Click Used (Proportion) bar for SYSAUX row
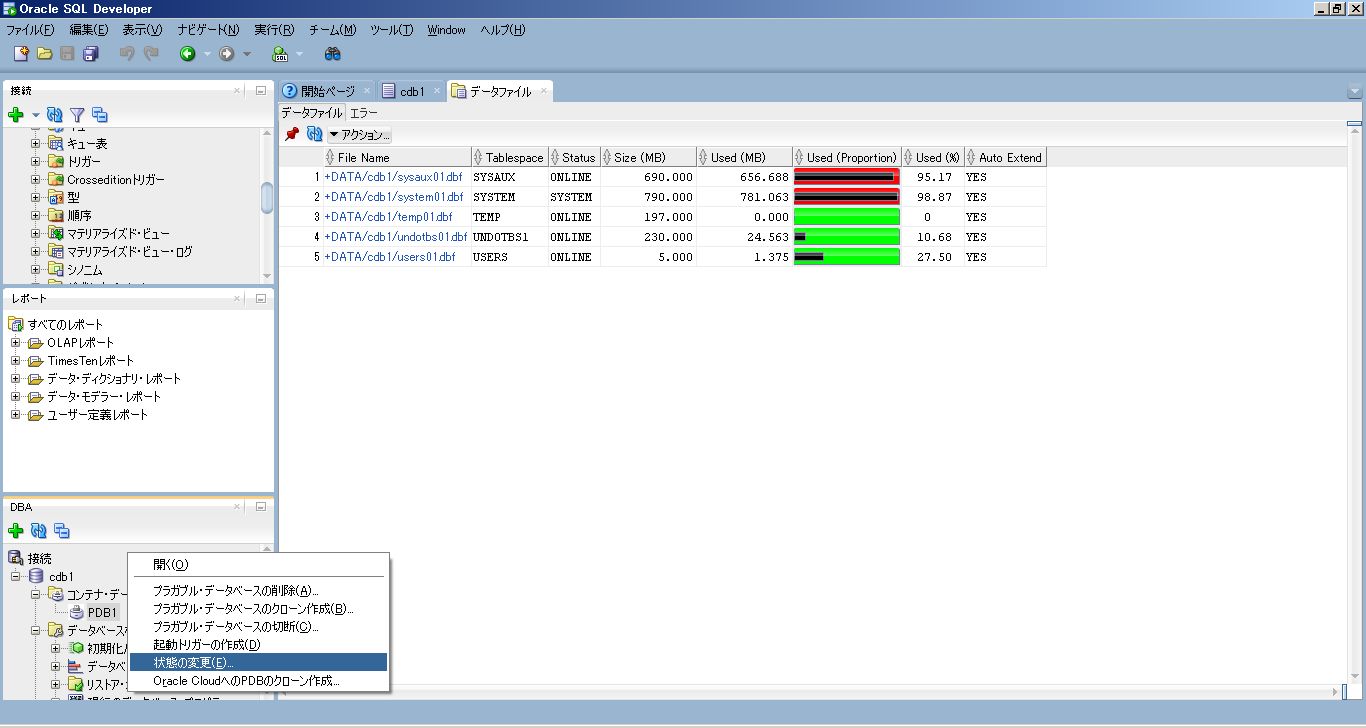The width and height of the screenshot is (1366, 728). click(x=847, y=177)
